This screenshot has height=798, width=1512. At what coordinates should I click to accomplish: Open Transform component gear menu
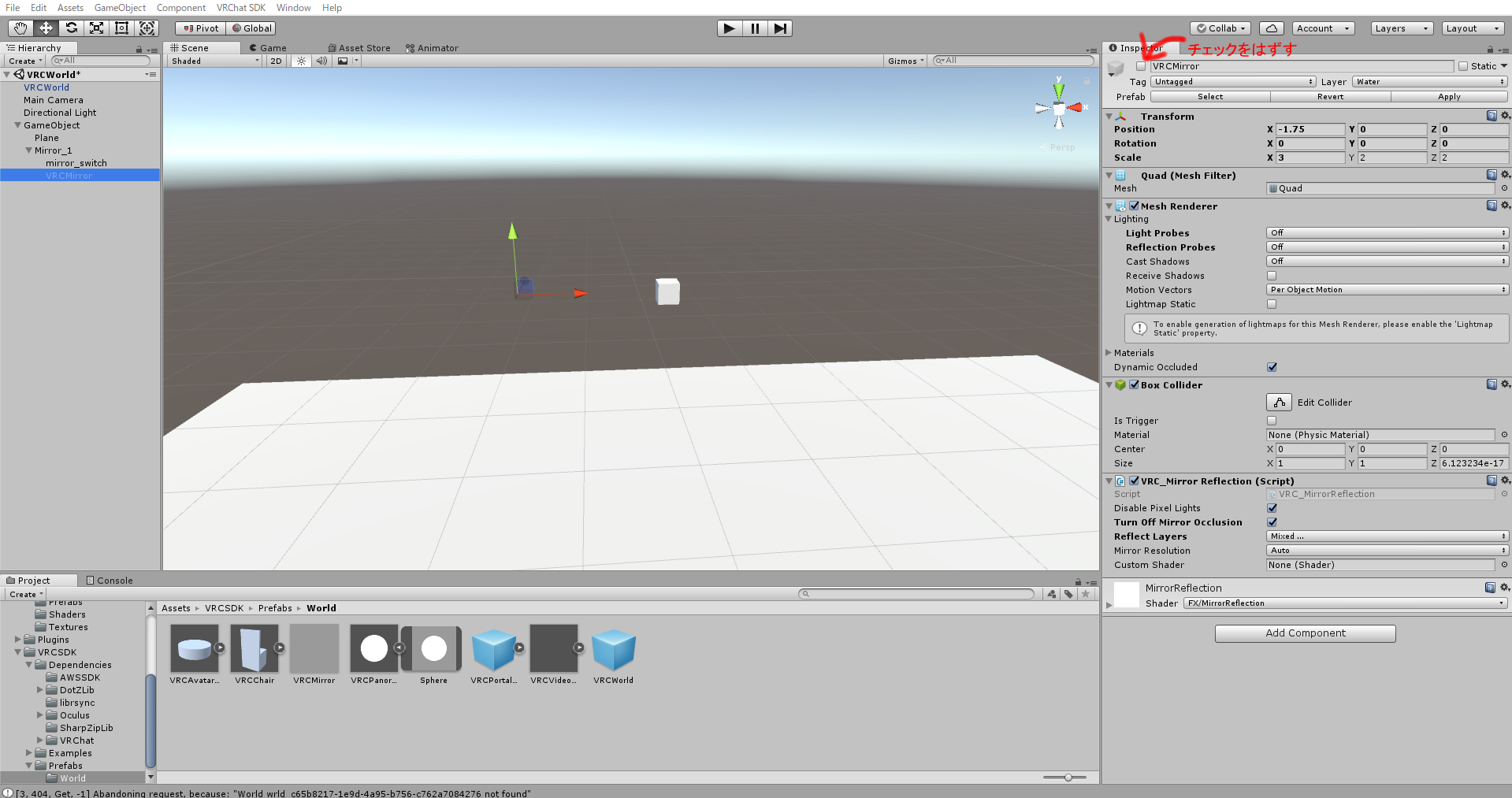pos(1505,116)
